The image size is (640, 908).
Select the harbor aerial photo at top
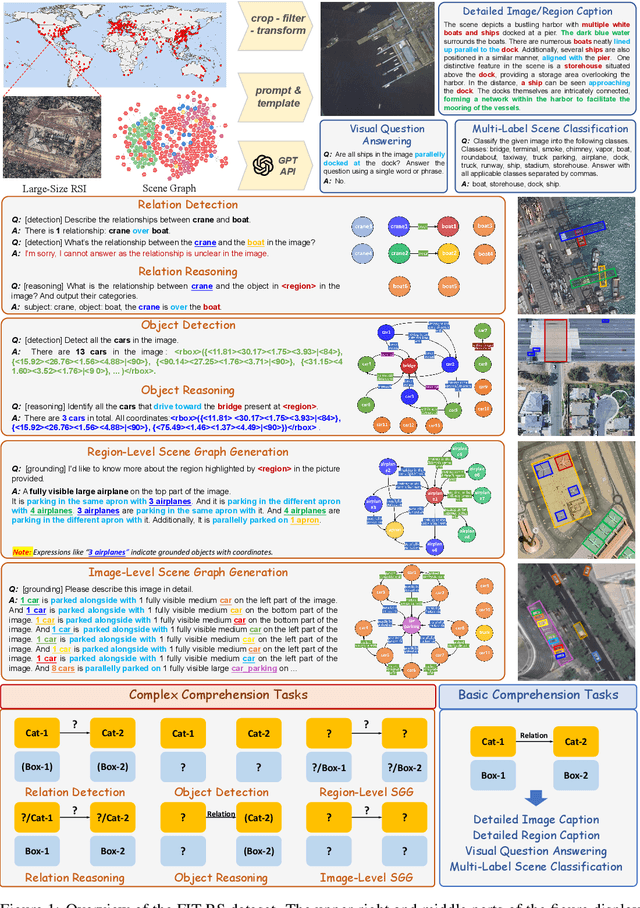click(x=376, y=56)
